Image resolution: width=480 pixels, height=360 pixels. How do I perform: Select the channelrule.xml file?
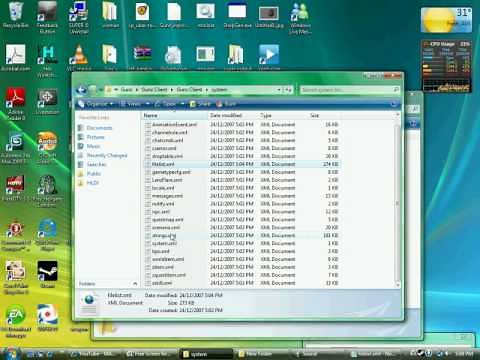click(242, 132)
